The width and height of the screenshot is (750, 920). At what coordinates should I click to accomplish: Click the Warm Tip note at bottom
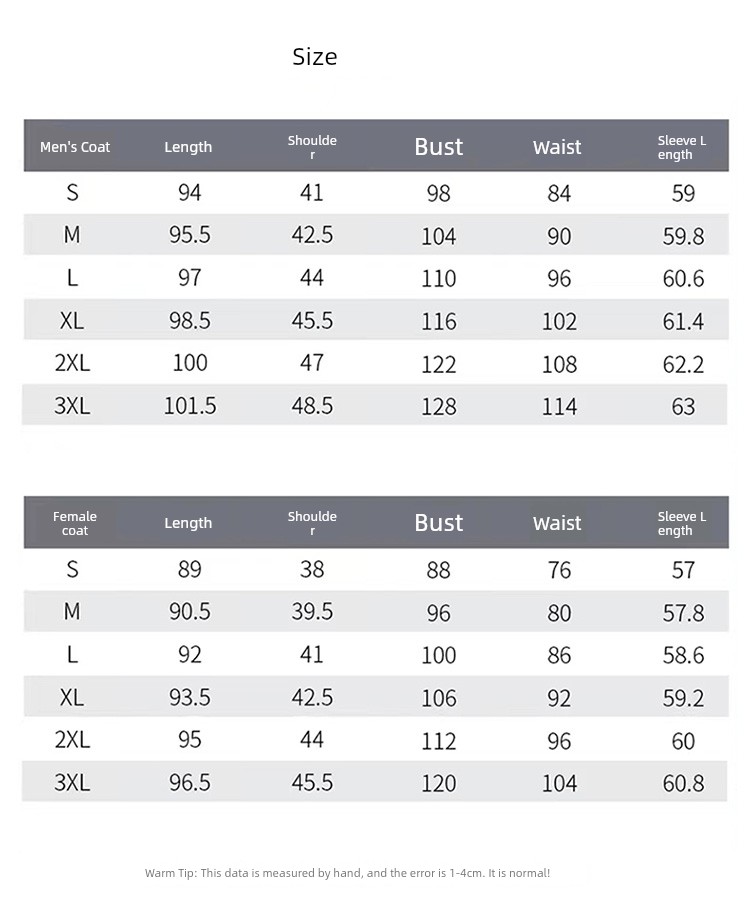tap(347, 873)
